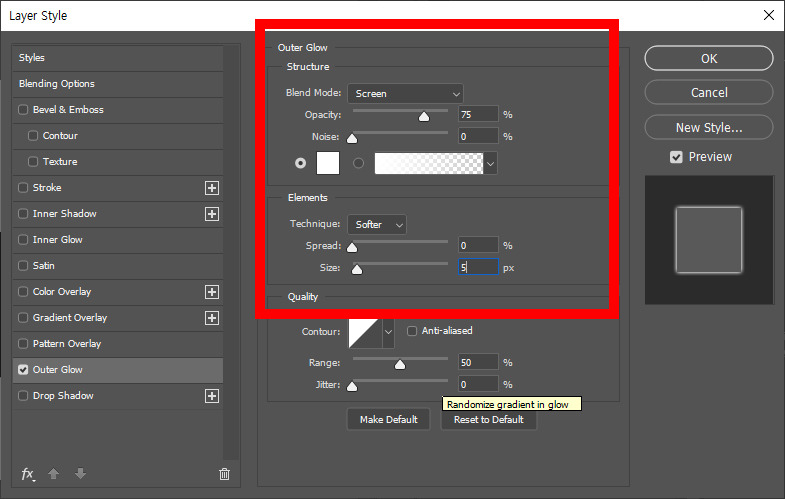
Task: Open the Technique Softer dropdown
Action: tap(377, 225)
